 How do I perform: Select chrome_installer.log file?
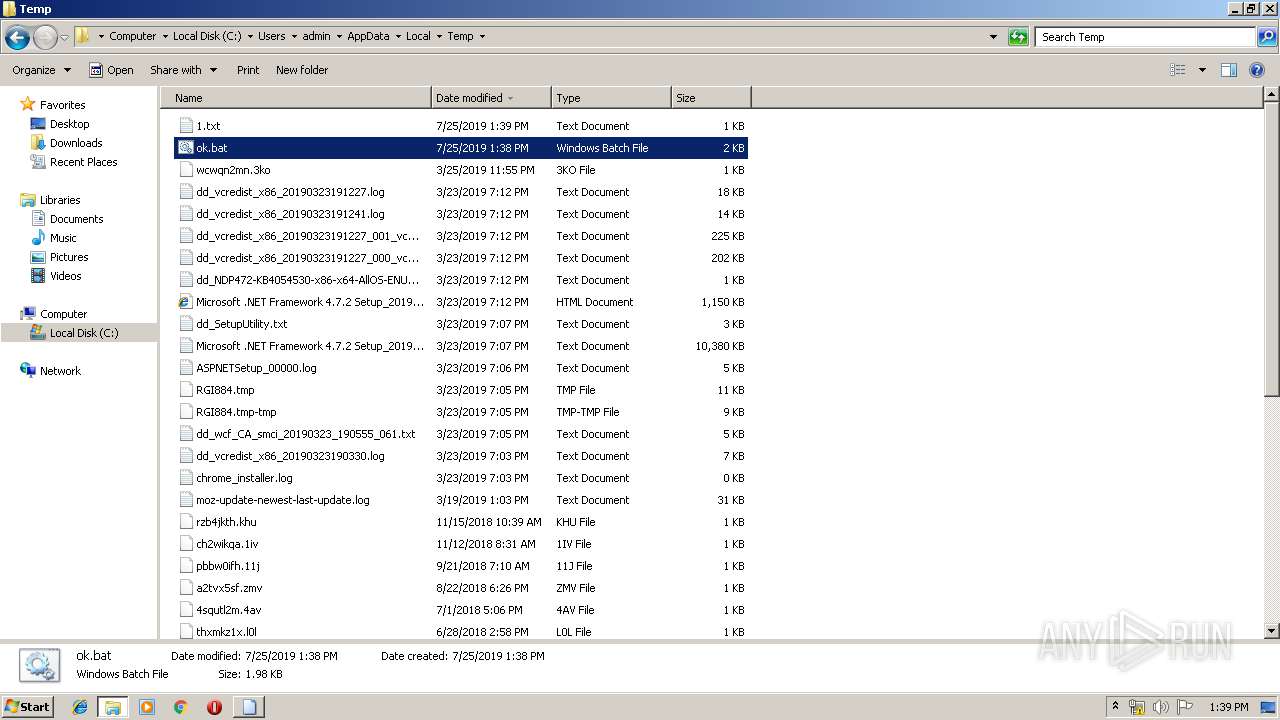click(461, 478)
